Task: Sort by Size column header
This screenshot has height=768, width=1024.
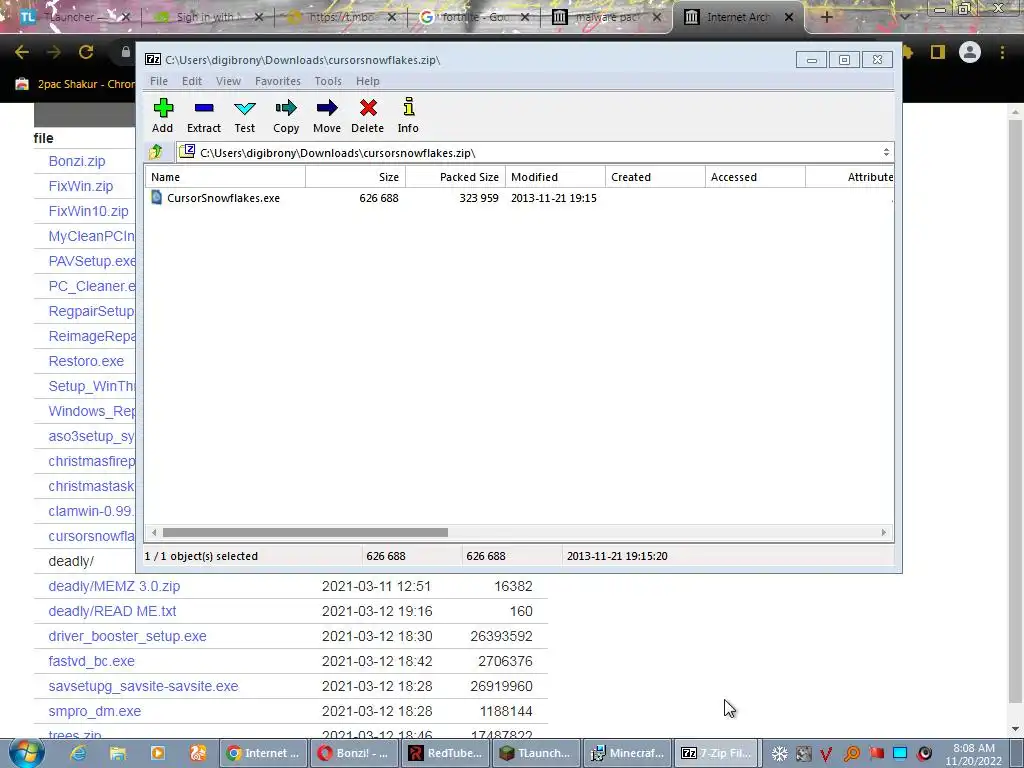Action: click(355, 177)
